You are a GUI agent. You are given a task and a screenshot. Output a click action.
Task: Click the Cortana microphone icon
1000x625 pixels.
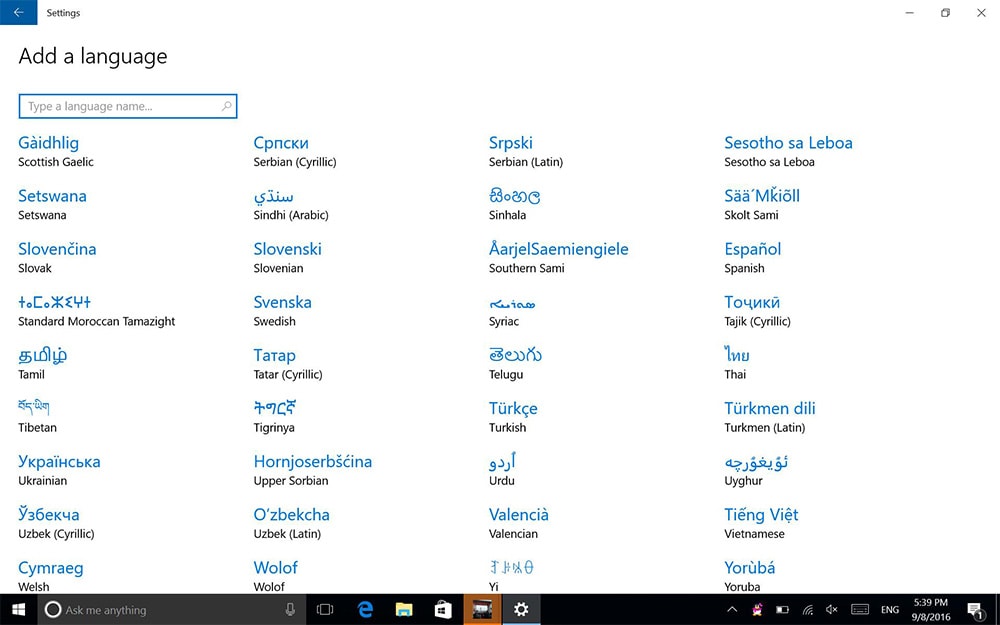coord(290,609)
